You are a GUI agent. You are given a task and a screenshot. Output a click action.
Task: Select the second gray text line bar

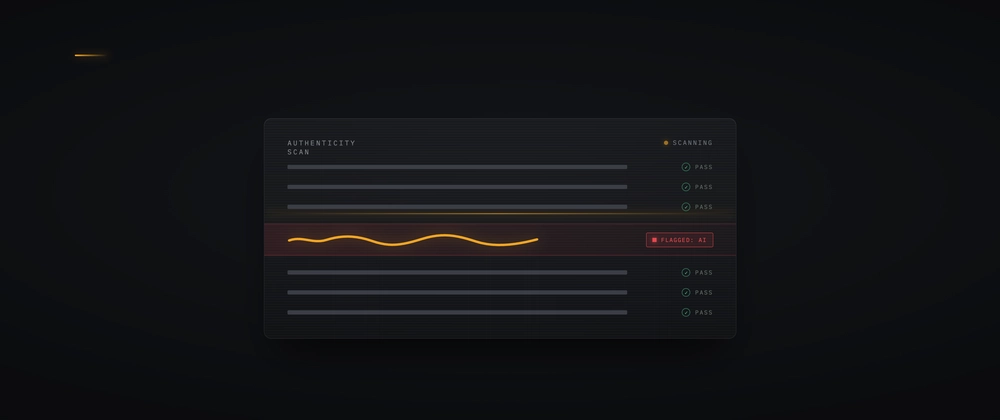coord(457,187)
